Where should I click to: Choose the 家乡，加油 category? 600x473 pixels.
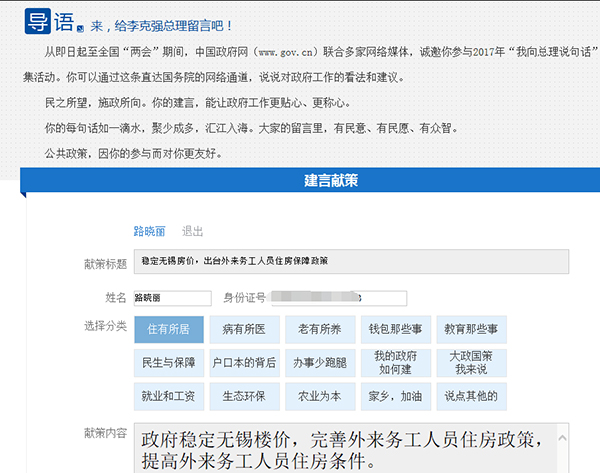(395, 396)
